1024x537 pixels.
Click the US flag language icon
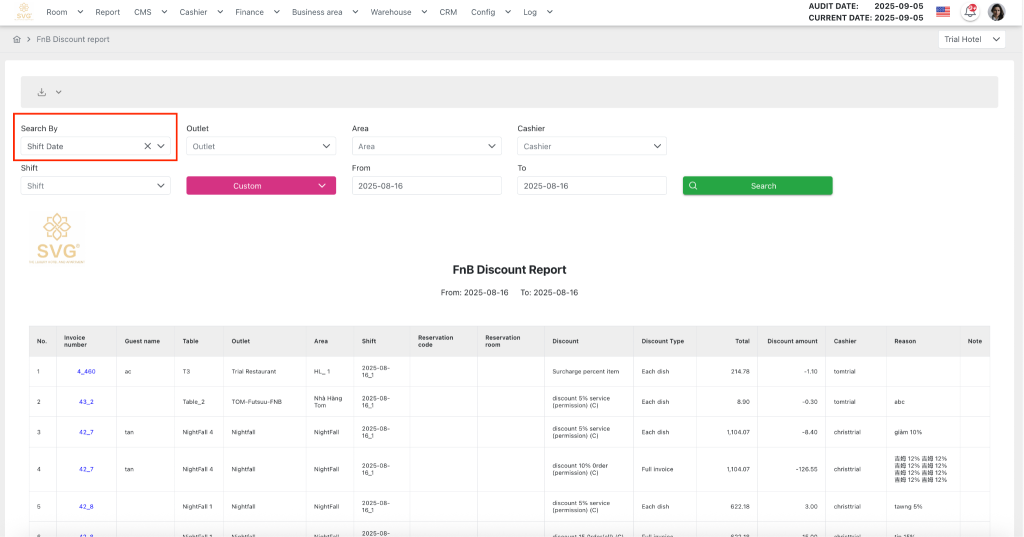943,12
